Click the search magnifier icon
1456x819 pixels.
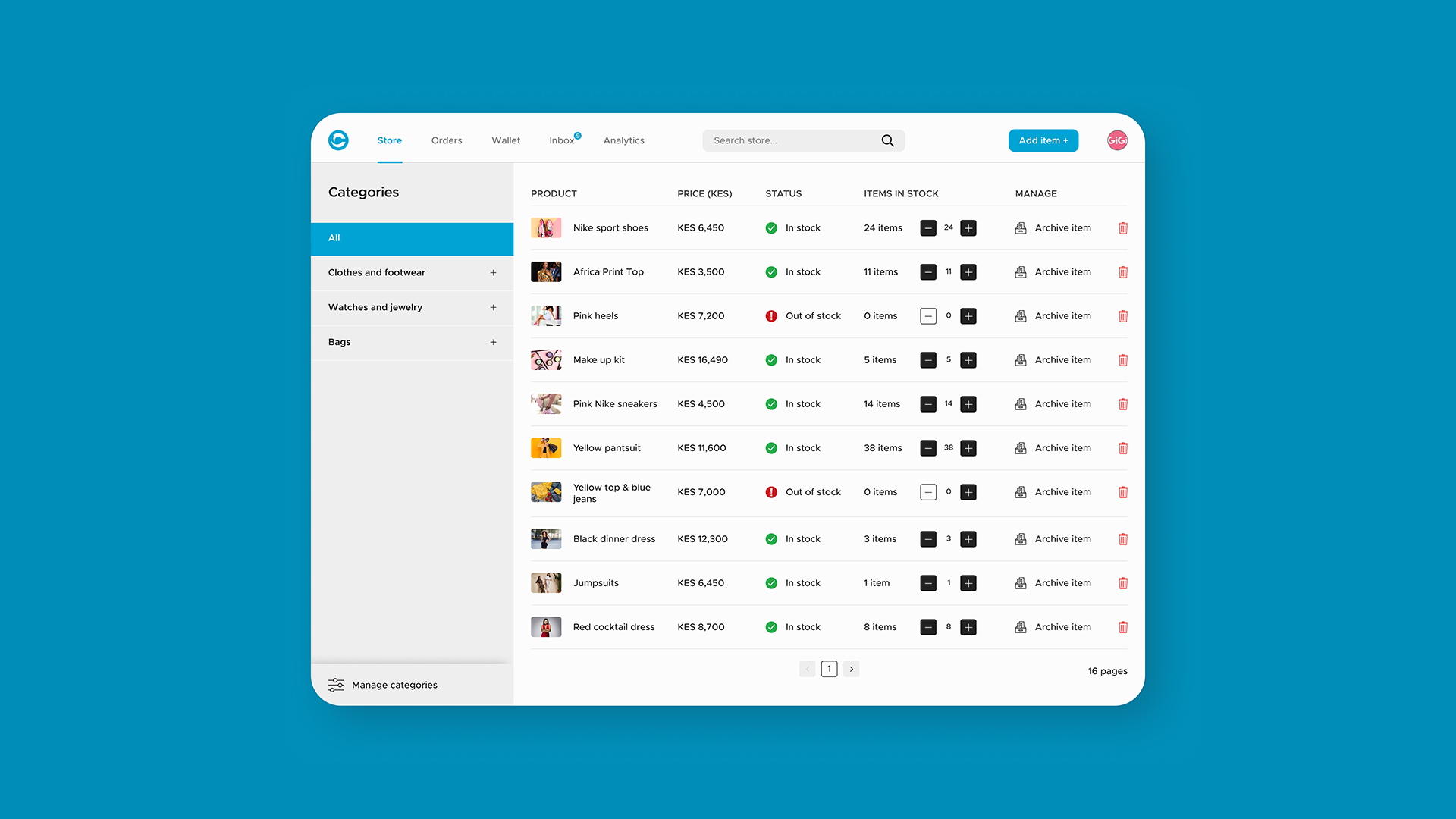887,140
